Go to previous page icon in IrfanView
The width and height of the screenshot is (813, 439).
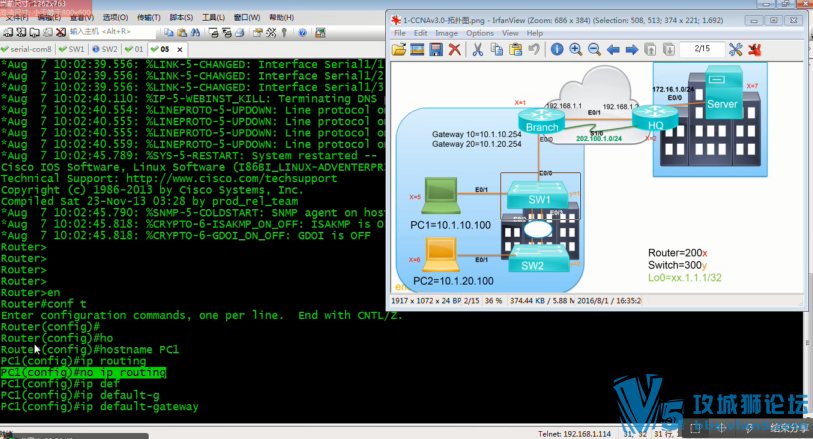click(x=650, y=50)
